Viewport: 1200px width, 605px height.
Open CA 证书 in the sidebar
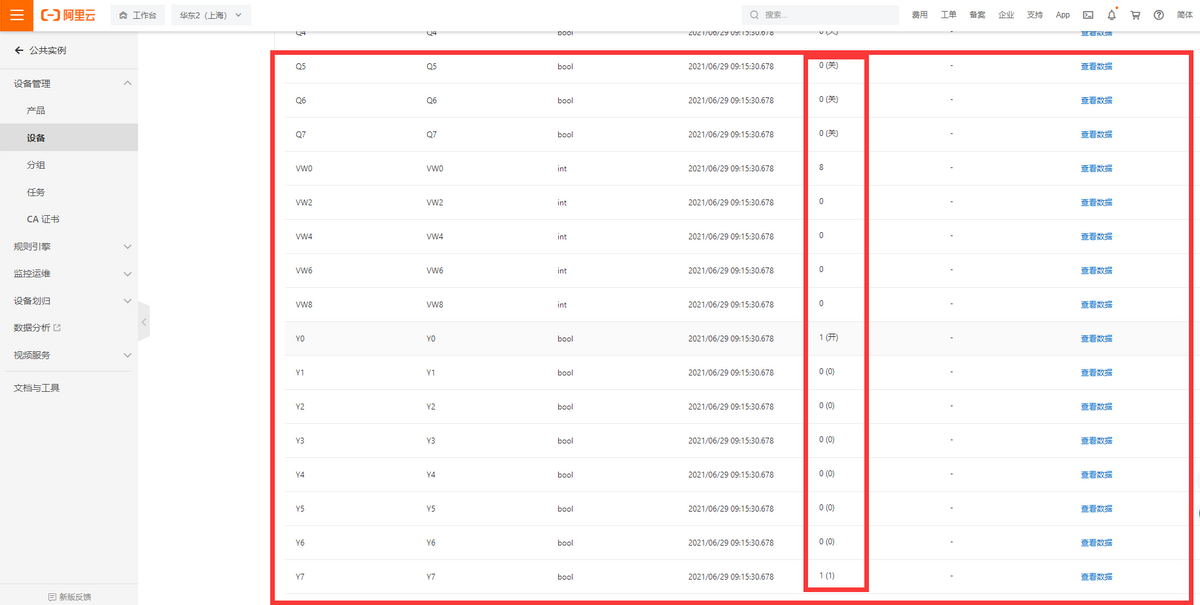44,219
